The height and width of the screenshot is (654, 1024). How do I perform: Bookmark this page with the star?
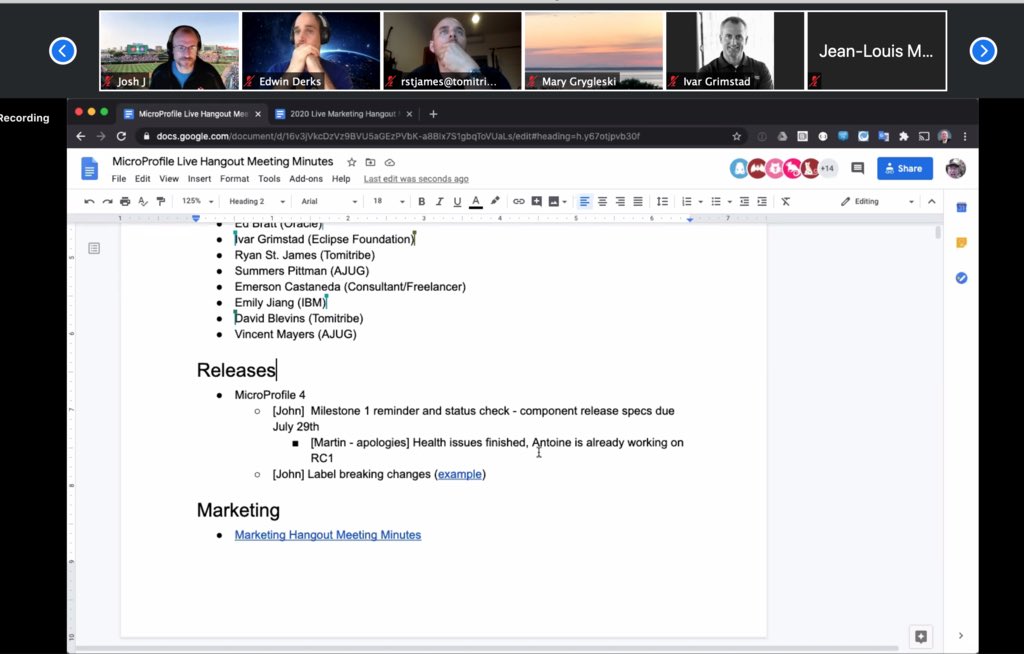[737, 136]
